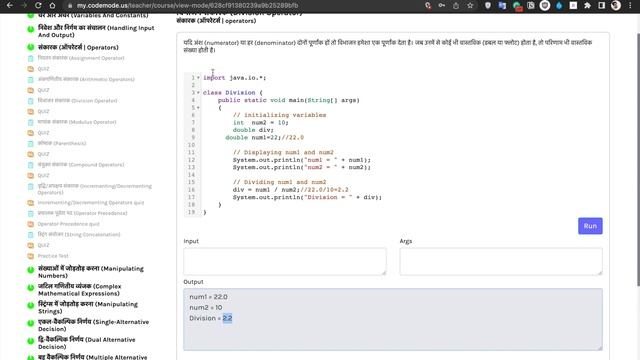Screen dimensions: 640x360
Task: Fold the class Division block at line 3
Action: point(198,93)
